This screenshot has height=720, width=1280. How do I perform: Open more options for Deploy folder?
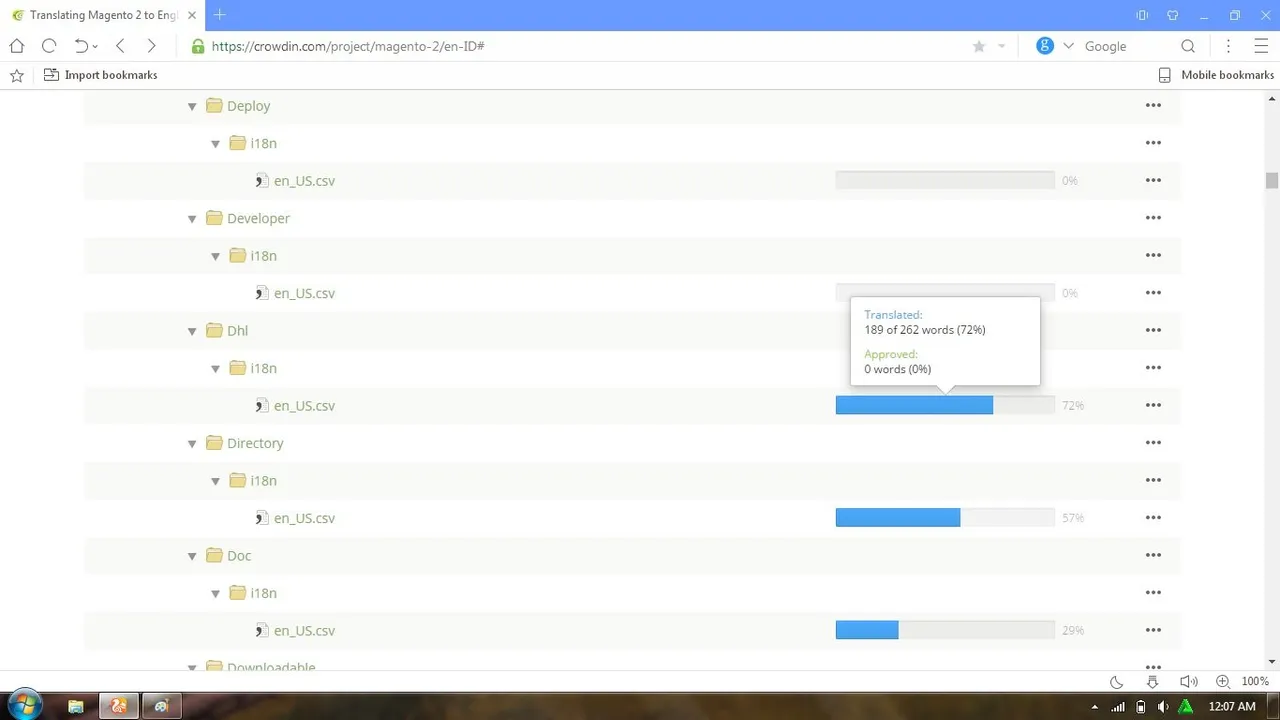(x=1153, y=105)
